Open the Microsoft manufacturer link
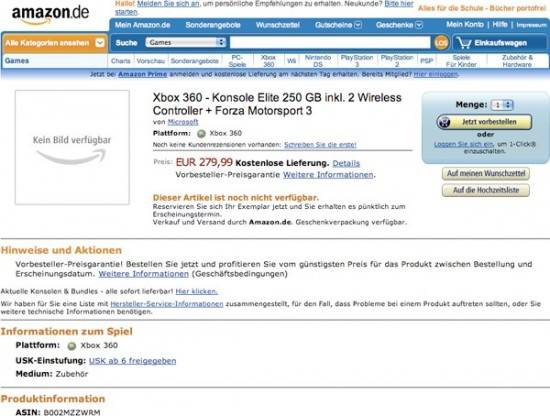This screenshot has height=416, width=550. (183, 122)
